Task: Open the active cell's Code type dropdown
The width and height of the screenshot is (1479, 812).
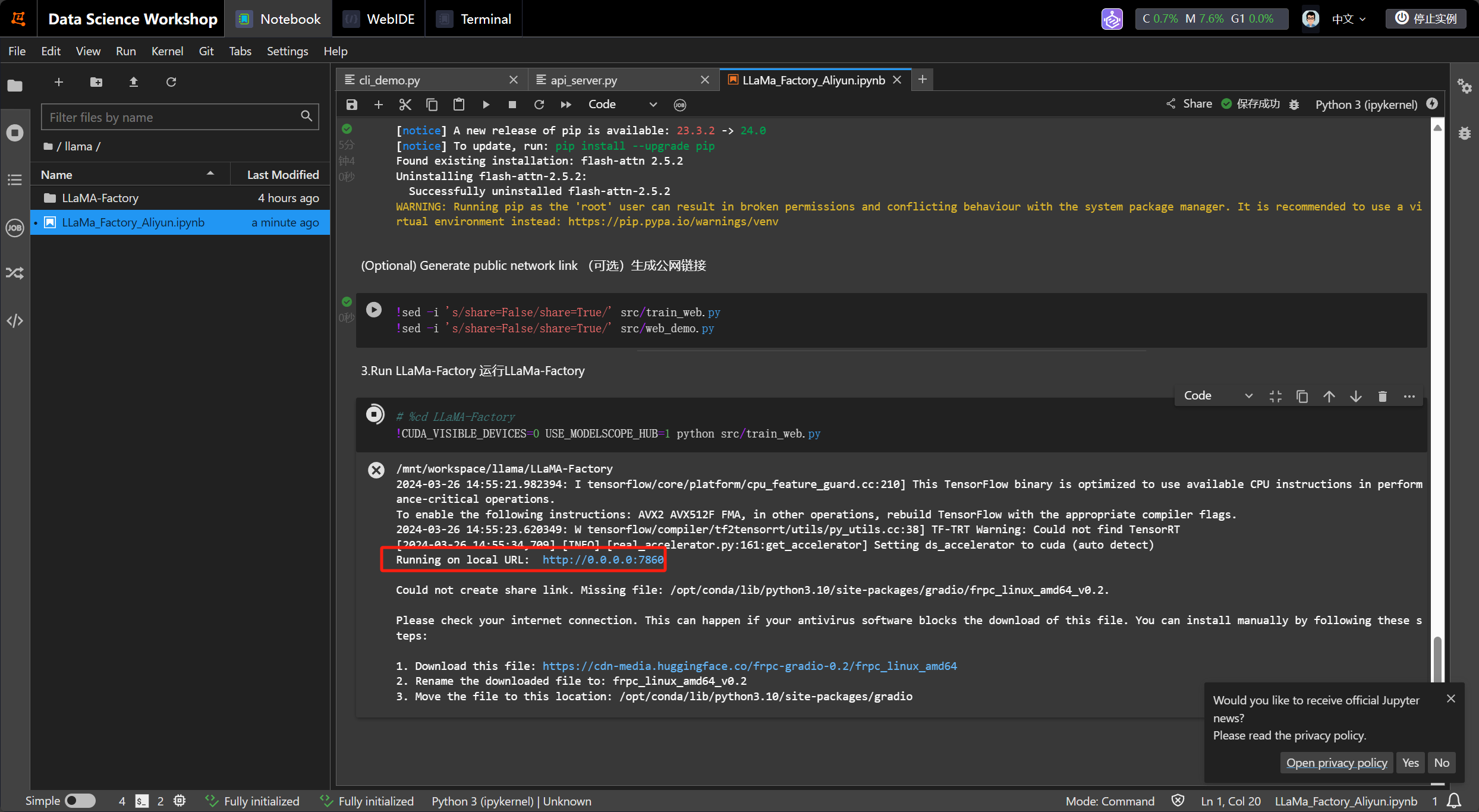Action: [1219, 396]
